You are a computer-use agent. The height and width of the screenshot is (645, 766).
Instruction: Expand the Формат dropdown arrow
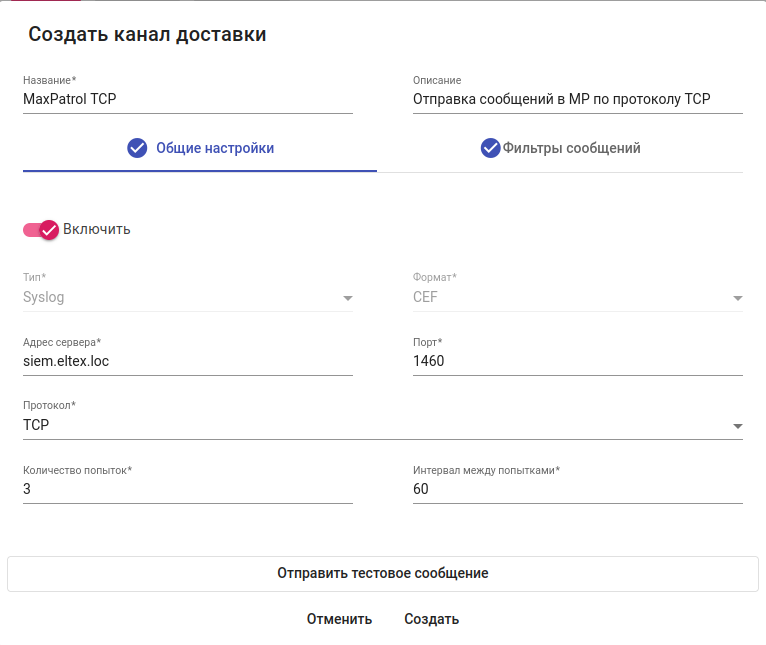click(x=737, y=298)
